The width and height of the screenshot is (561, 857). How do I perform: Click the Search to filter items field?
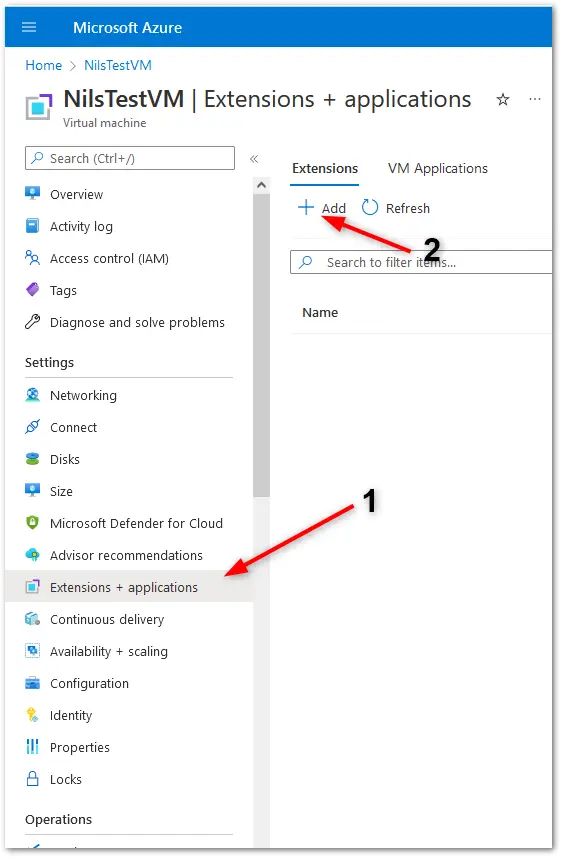click(421, 262)
